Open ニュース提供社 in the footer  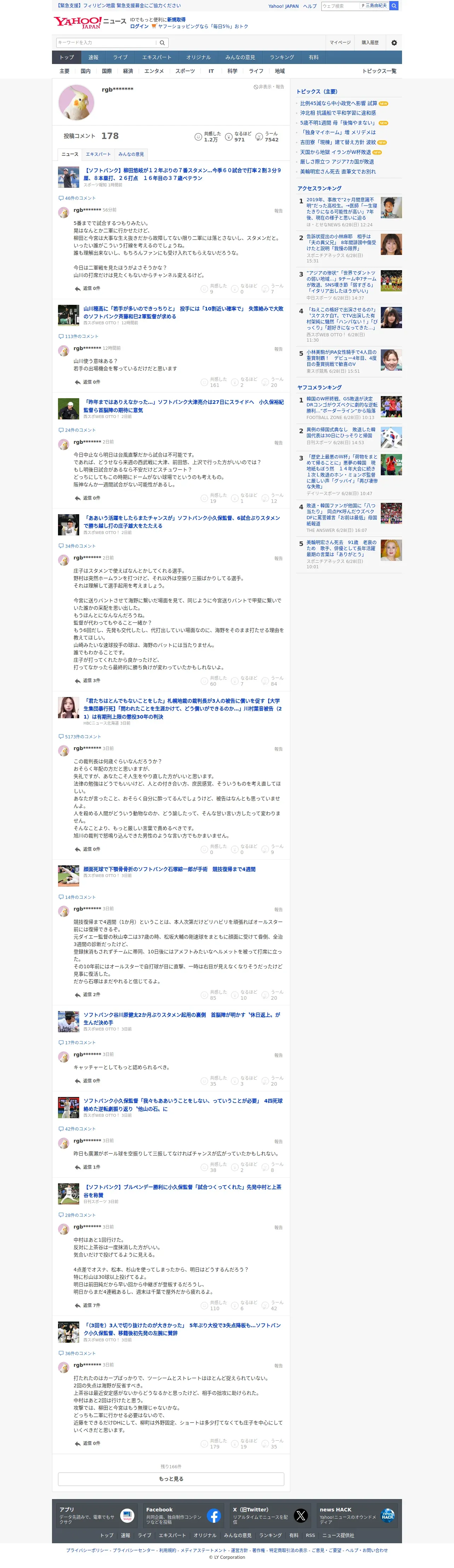click(x=338, y=1535)
